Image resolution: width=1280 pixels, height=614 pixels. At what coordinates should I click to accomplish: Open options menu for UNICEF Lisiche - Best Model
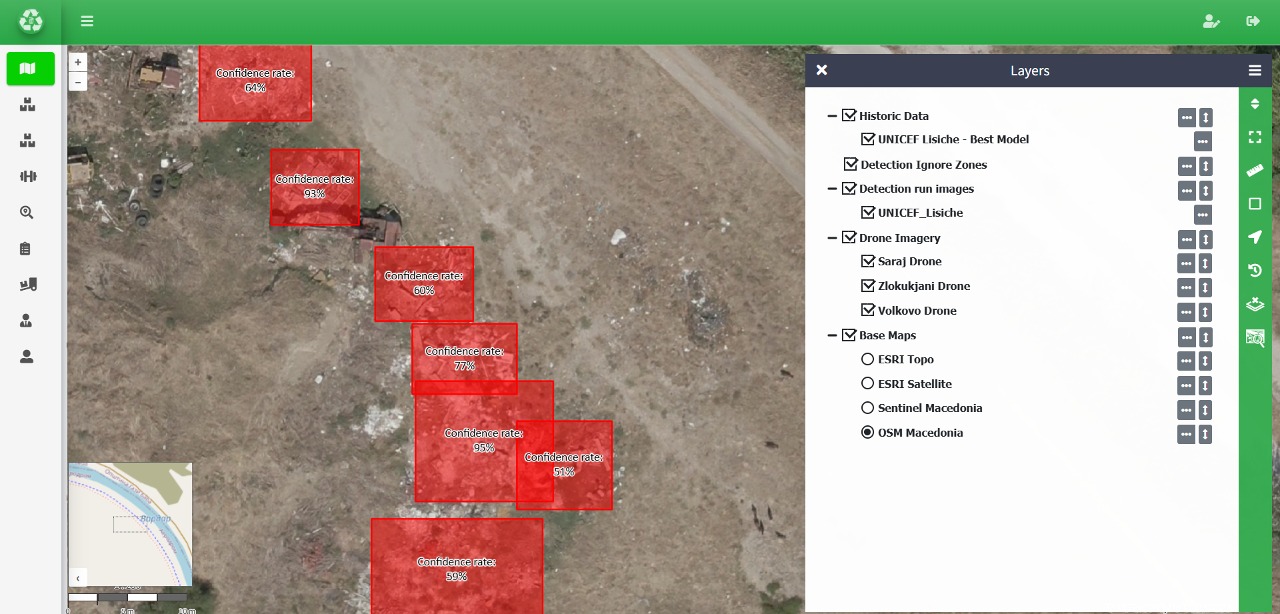click(1203, 141)
